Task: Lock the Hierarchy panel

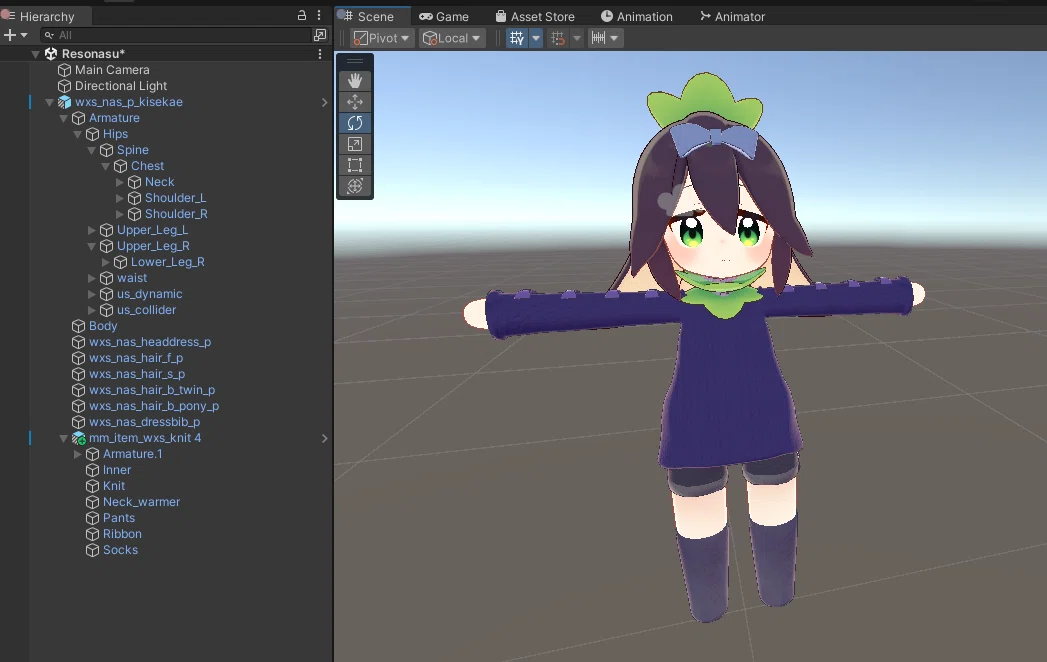Action: point(302,15)
